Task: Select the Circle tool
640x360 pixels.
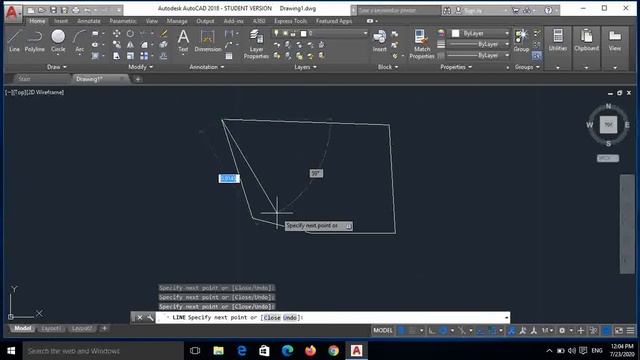Action: click(x=58, y=41)
